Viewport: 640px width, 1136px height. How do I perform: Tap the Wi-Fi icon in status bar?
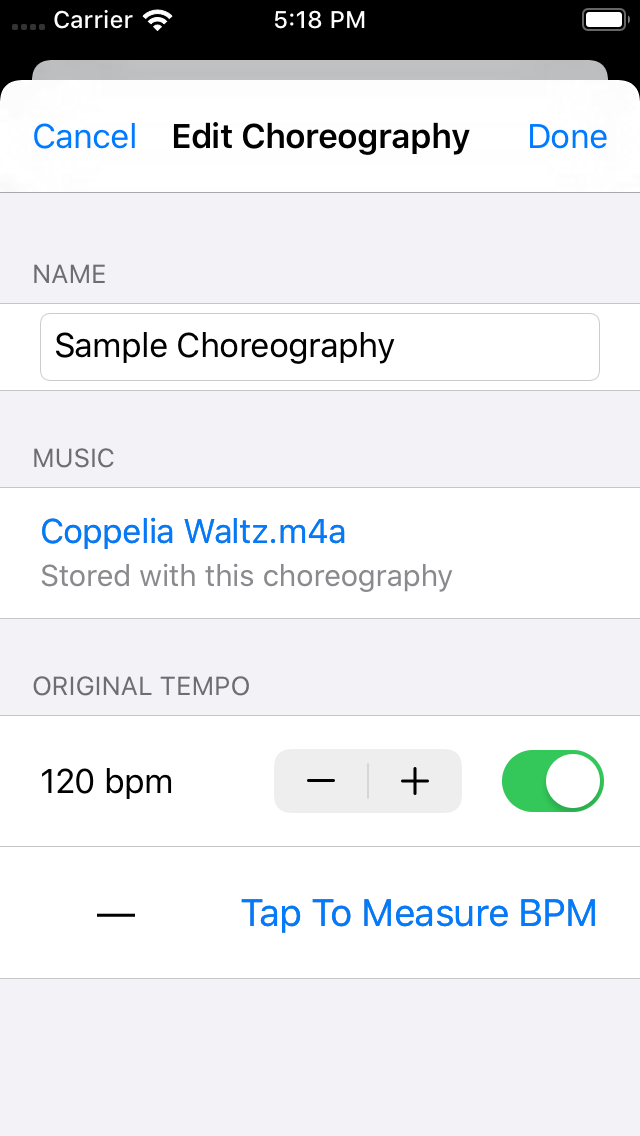tap(157, 19)
